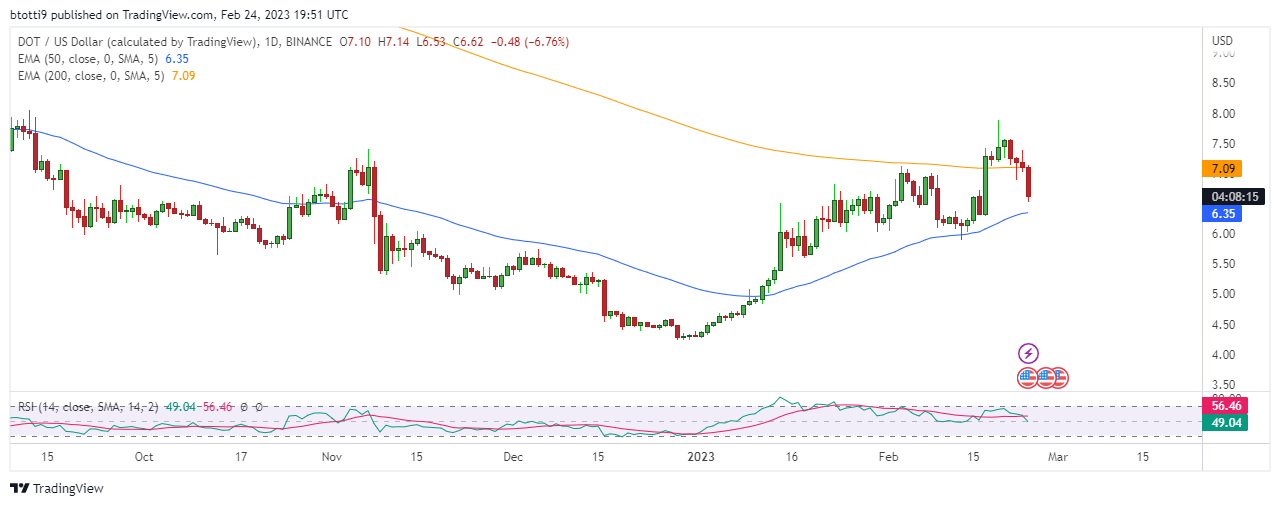The image size is (1280, 506).
Task: Click the 56.46 value in RSI legend
Action: (220, 407)
